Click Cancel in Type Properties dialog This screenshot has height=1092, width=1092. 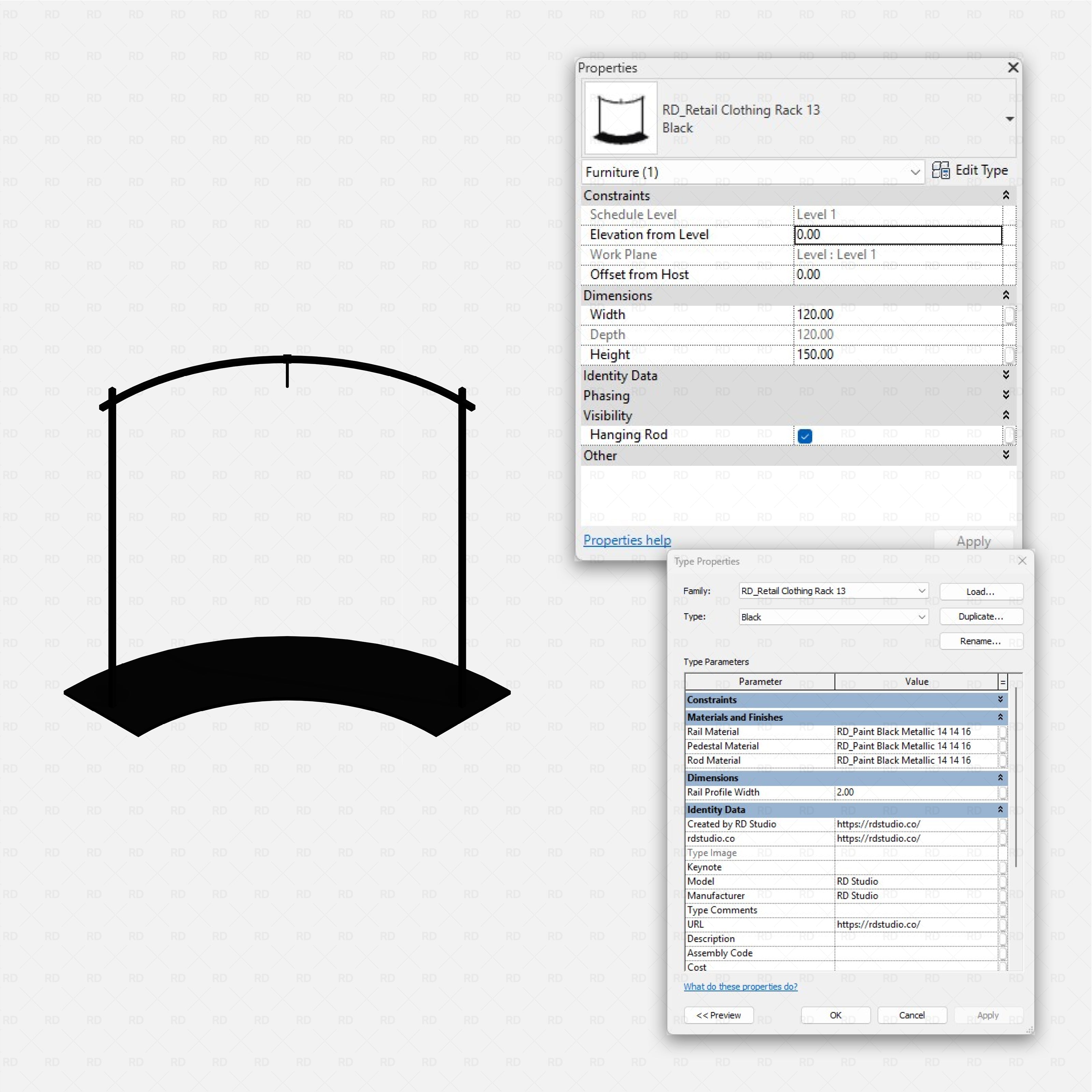pyautogui.click(x=912, y=1015)
